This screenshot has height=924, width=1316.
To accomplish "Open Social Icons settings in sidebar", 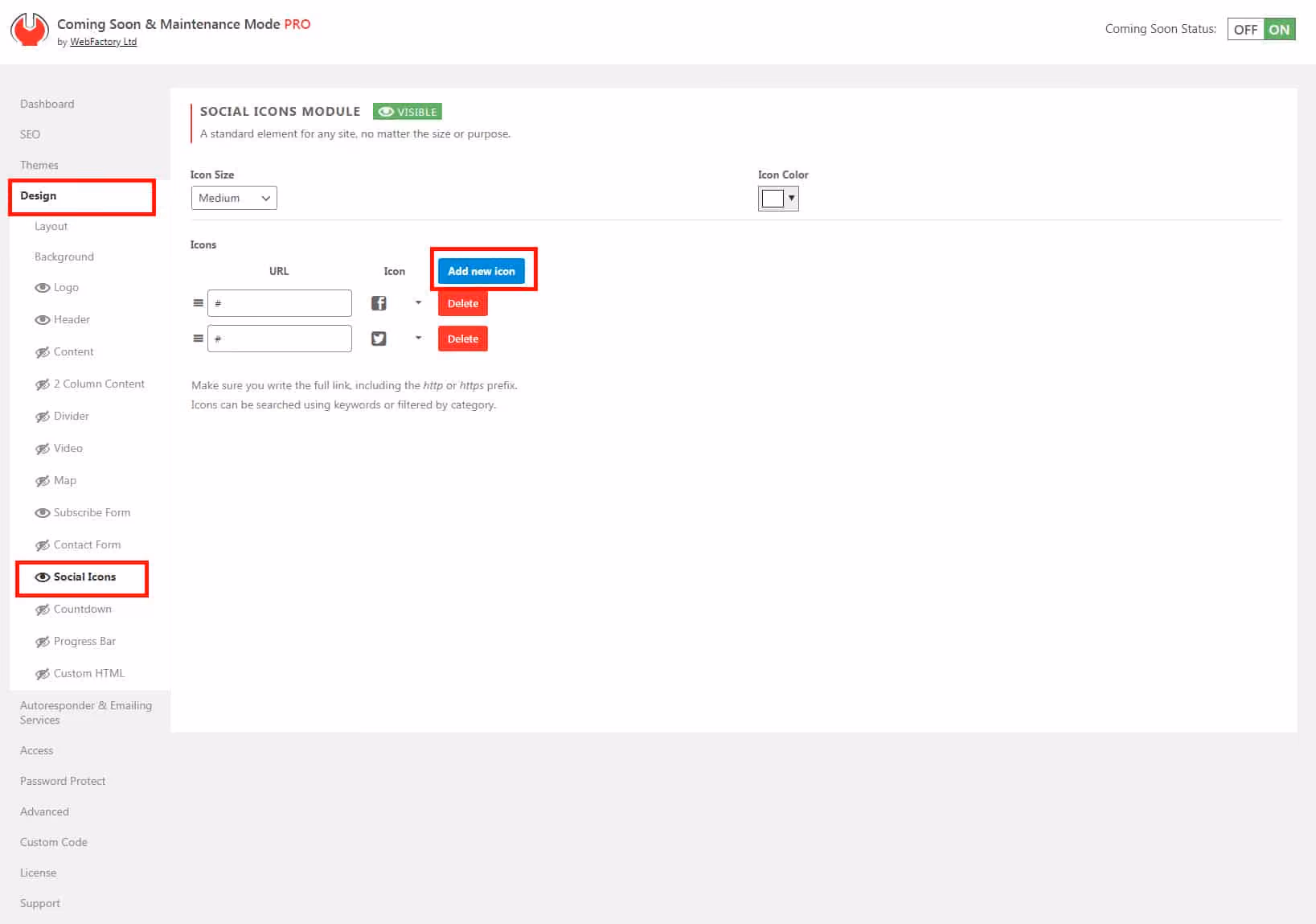I will point(84,577).
